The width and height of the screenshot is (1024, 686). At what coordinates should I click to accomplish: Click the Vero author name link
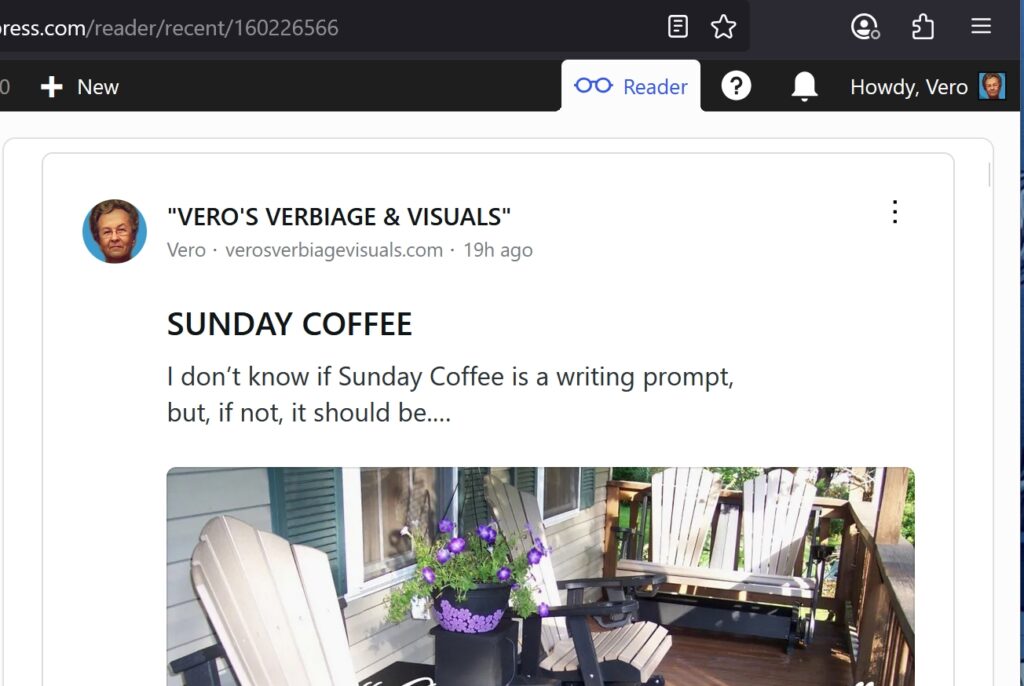tap(186, 250)
